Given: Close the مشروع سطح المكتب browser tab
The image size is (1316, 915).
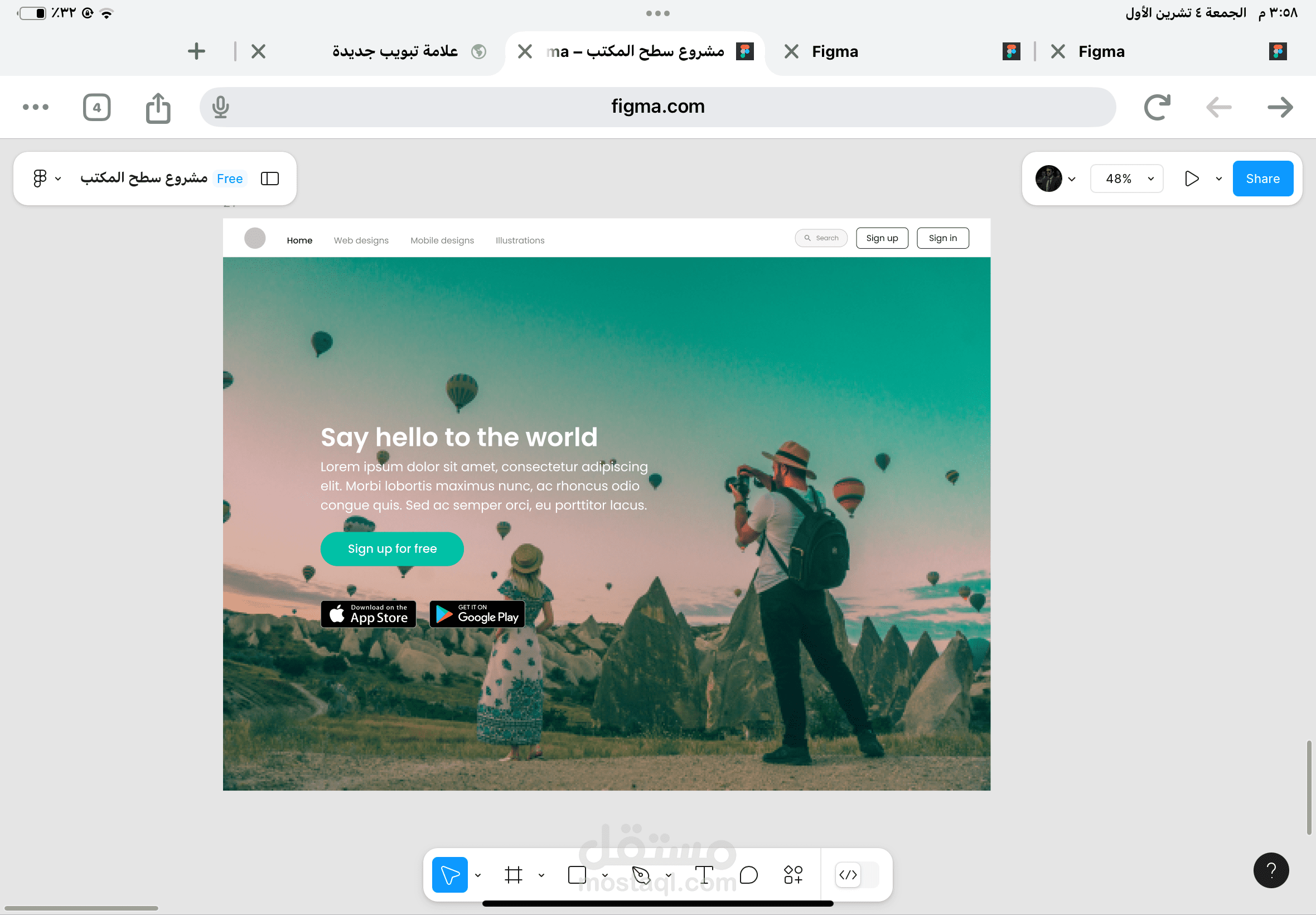Looking at the screenshot, I should point(525,51).
